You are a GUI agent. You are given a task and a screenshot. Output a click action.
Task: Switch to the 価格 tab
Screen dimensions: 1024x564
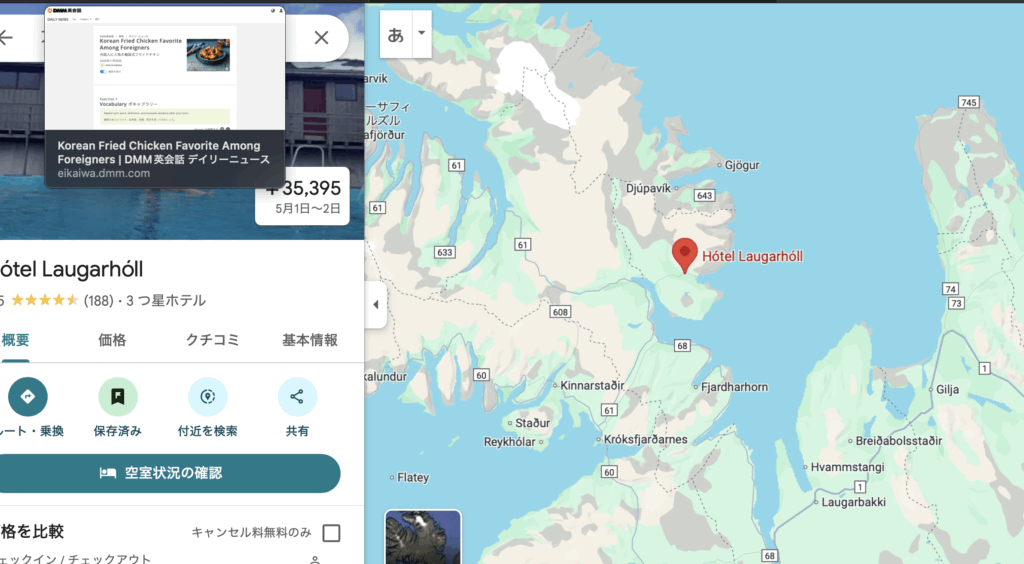(112, 340)
